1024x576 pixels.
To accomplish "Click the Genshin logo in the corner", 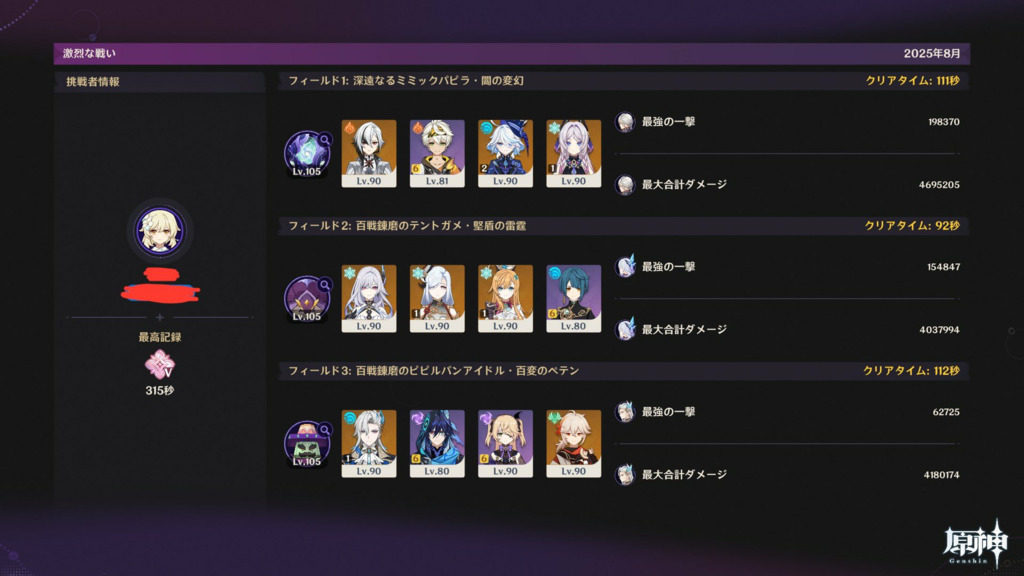I will tap(976, 544).
